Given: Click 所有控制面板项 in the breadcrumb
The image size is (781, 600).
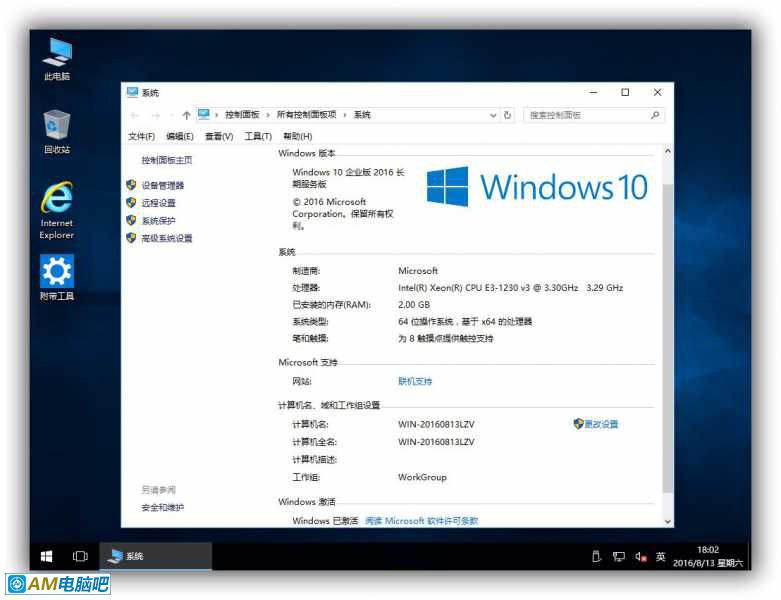Looking at the screenshot, I should pyautogui.click(x=306, y=115).
